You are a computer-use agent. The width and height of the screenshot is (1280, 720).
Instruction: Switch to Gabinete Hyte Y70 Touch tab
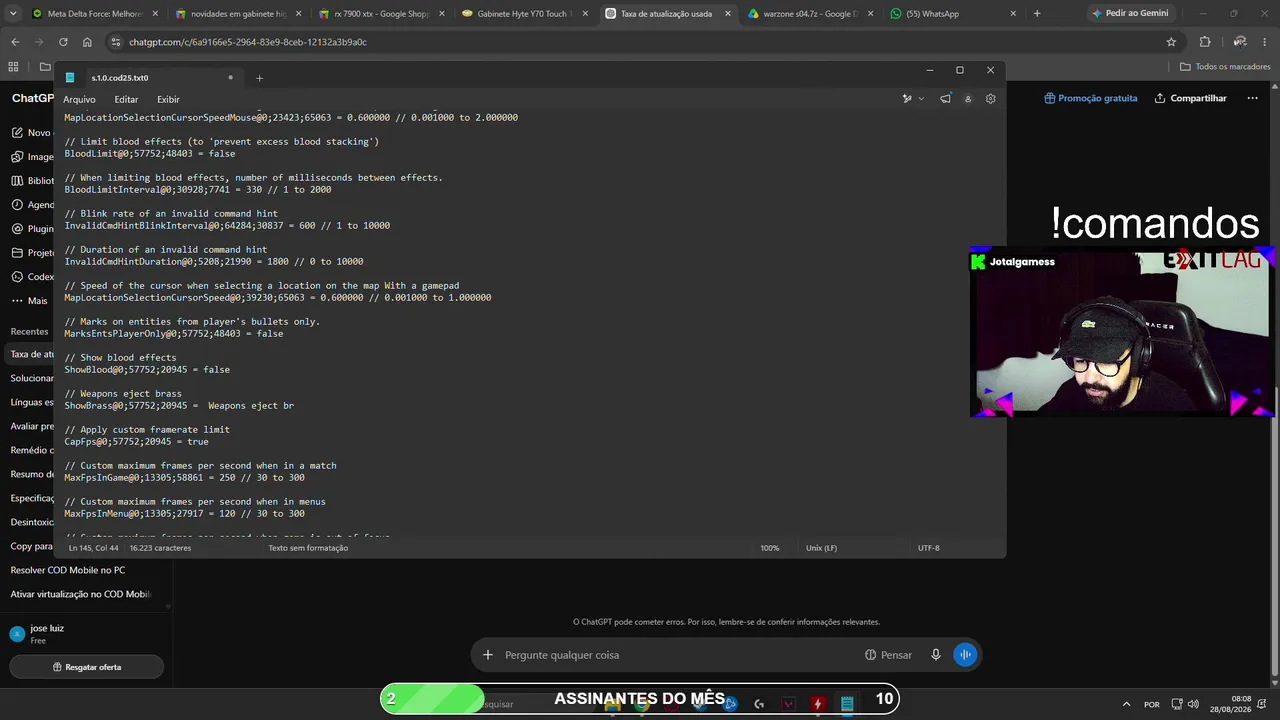coord(523,14)
